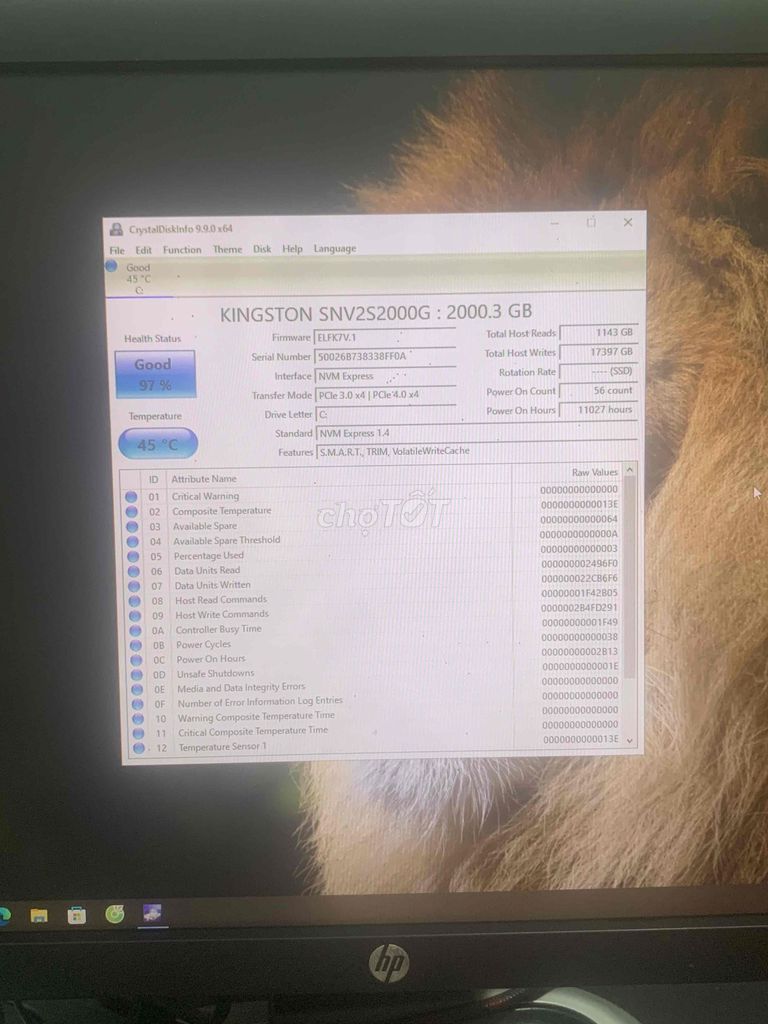The image size is (768, 1024).
Task: Click the Percentage Used attribute name
Action: click(208, 556)
